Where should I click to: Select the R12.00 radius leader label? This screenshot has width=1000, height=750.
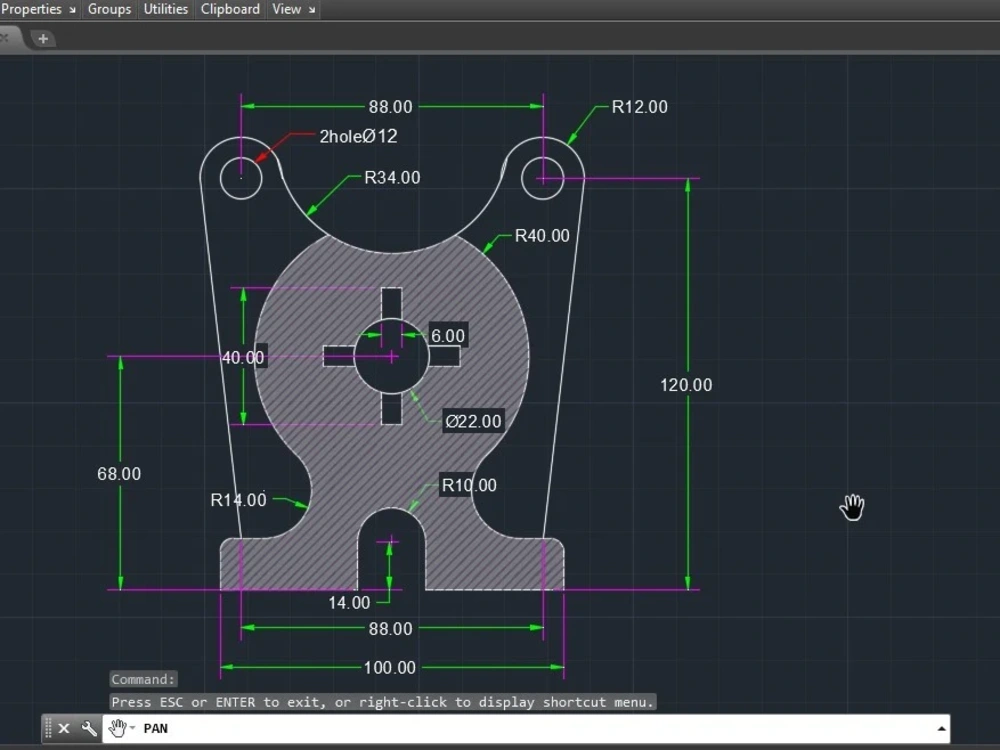click(638, 107)
